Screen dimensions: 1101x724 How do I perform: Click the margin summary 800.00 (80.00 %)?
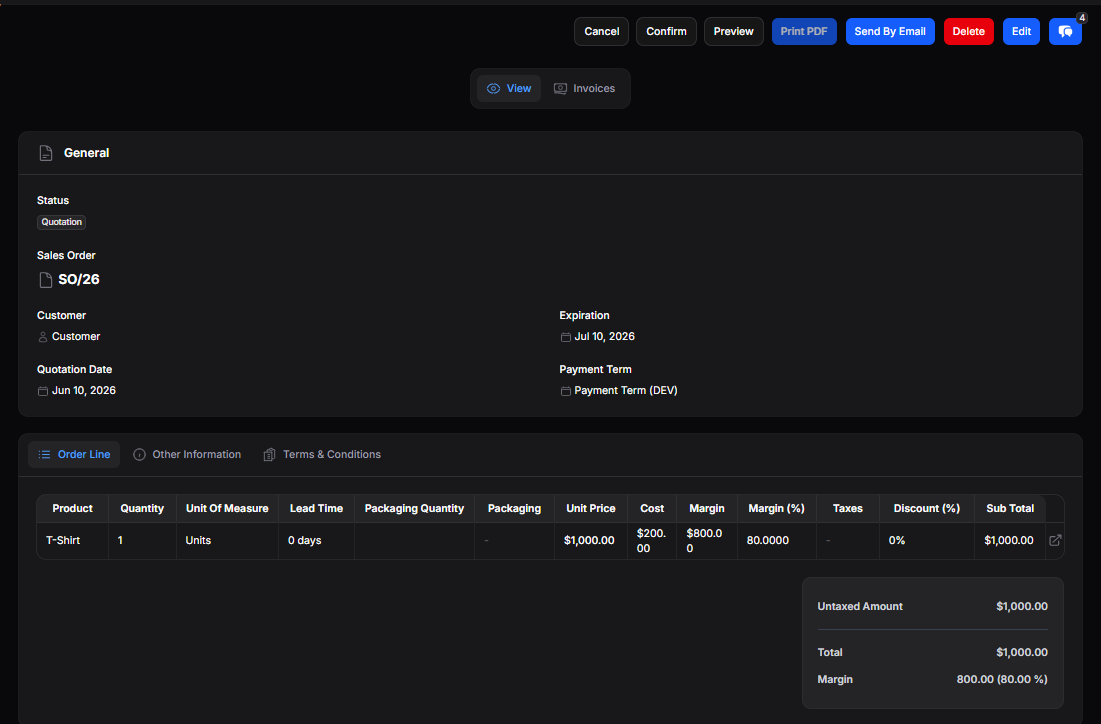pos(1002,679)
